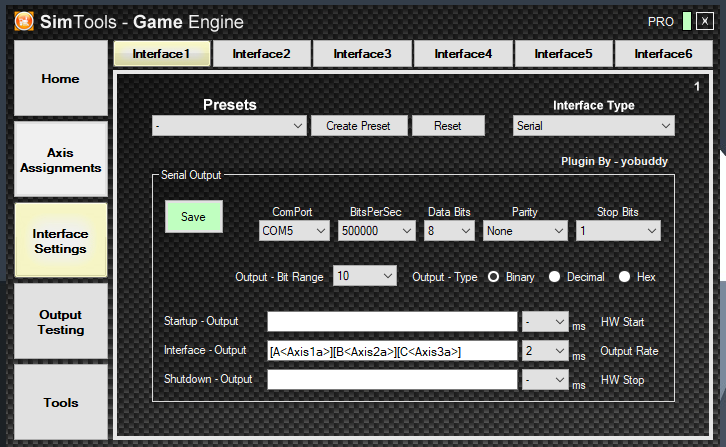Go to the Home section
Image resolution: width=726 pixels, height=447 pixels.
click(x=61, y=78)
